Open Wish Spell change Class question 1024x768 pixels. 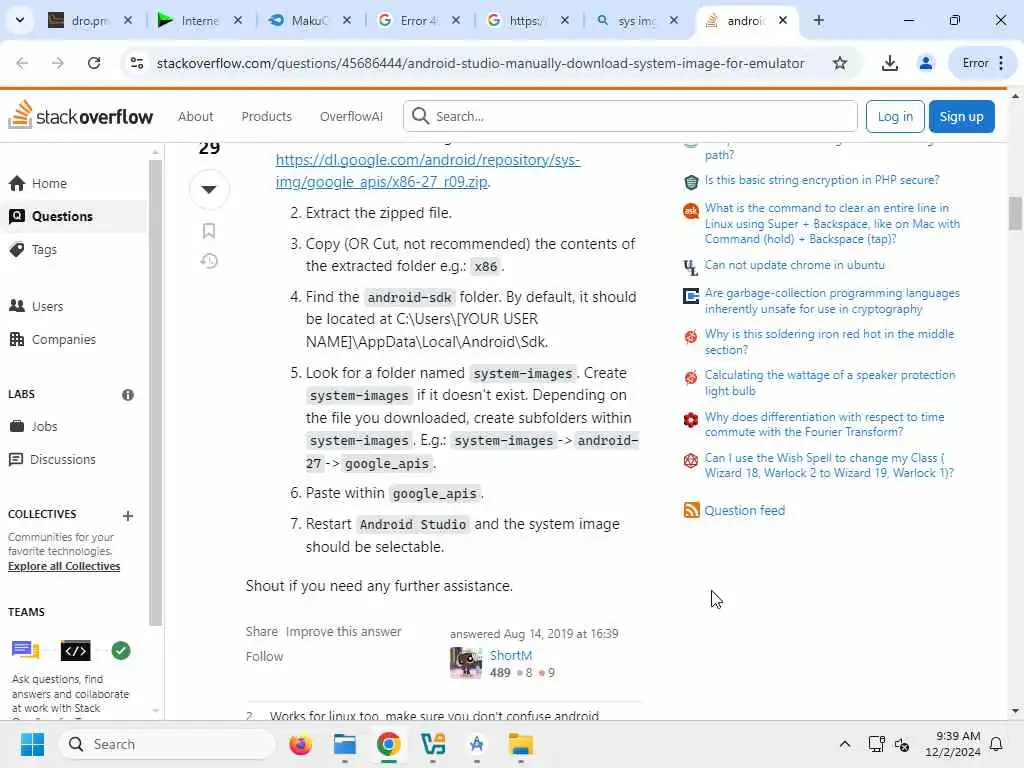tap(829, 465)
